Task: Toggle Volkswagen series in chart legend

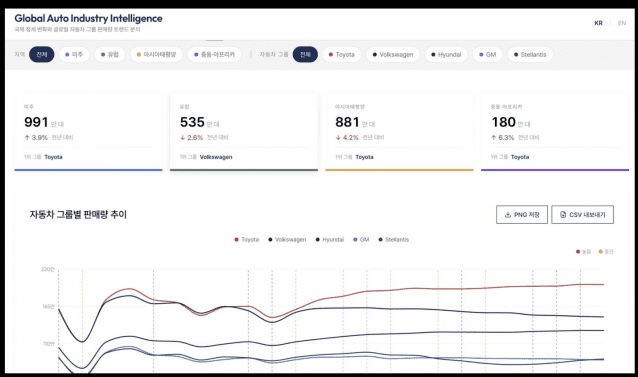Action: tap(287, 240)
